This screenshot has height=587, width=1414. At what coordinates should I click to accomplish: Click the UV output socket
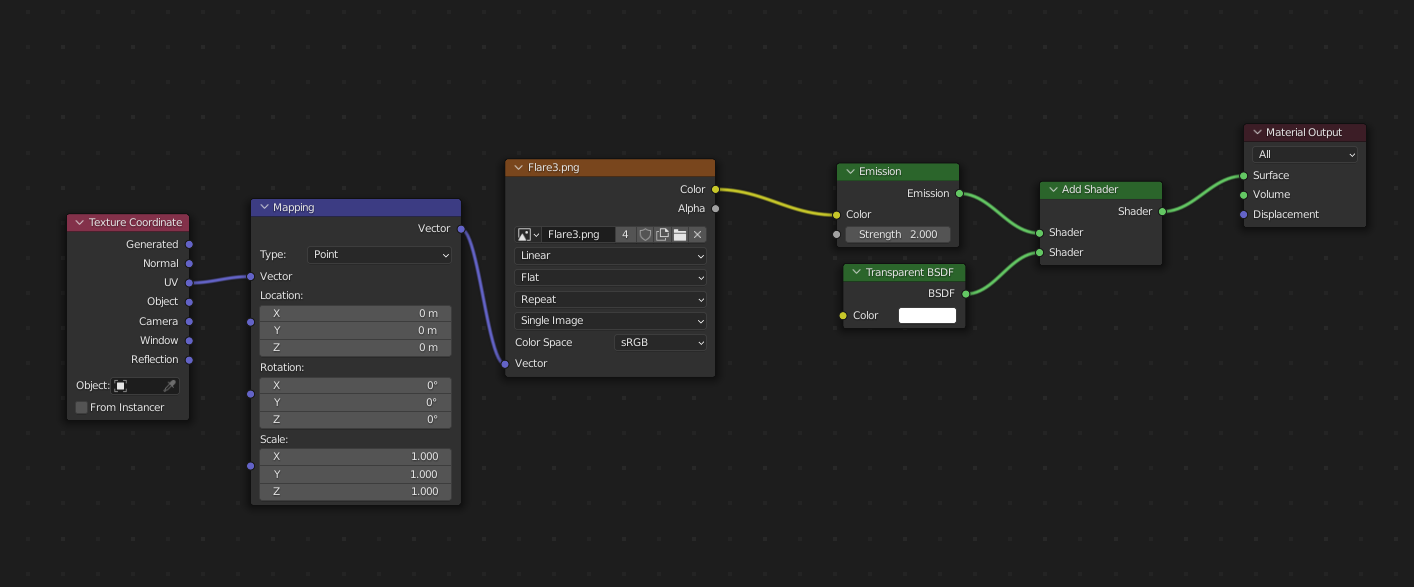189,282
